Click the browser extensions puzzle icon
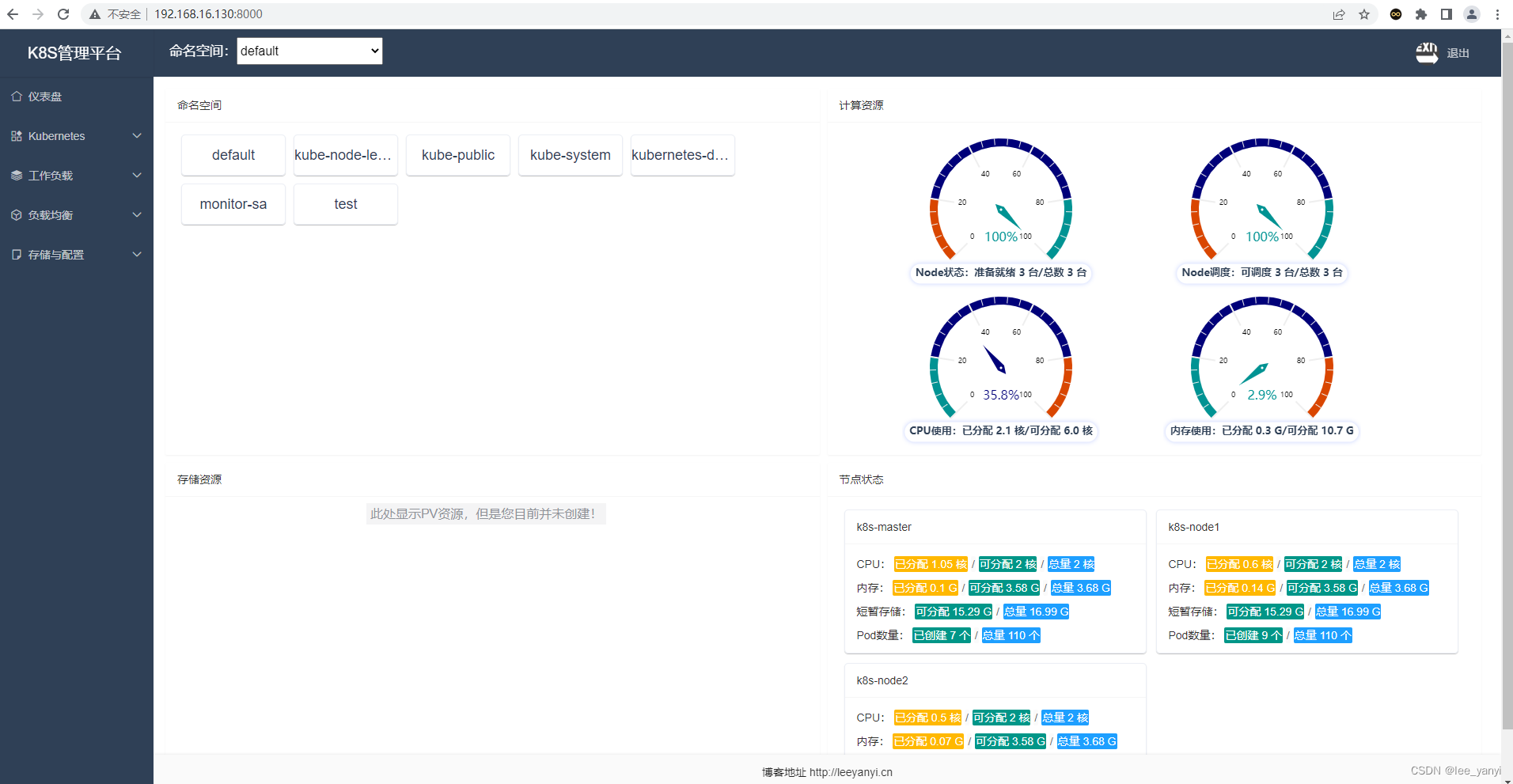This screenshot has height=784, width=1513. (1421, 14)
